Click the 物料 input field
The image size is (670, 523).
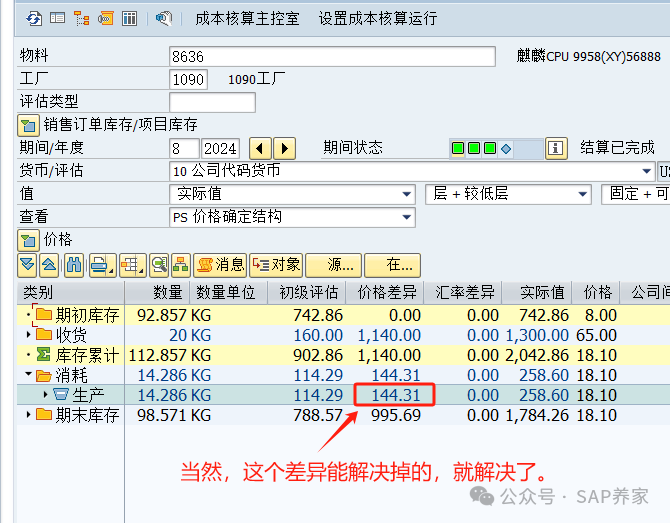coord(332,56)
